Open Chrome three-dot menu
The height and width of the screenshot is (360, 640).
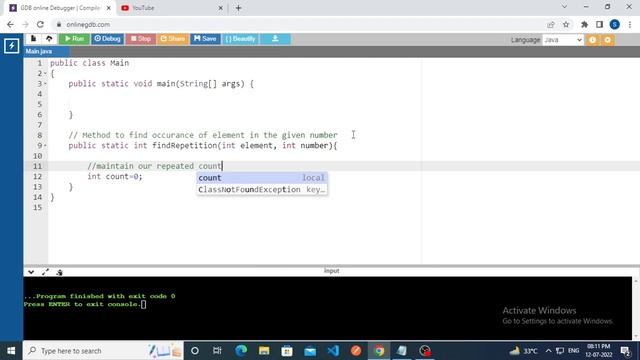pyautogui.click(x=630, y=24)
